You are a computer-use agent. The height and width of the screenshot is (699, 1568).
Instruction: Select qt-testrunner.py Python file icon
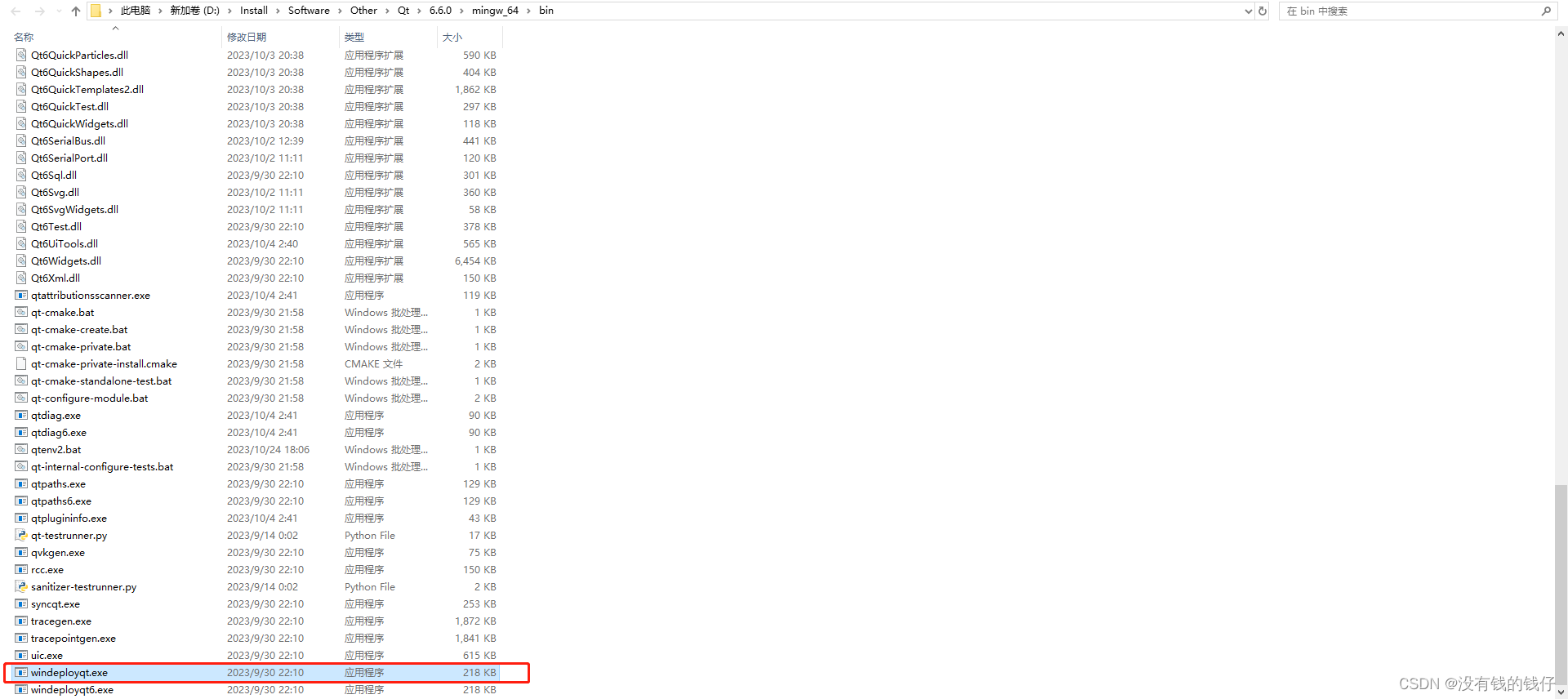coord(21,535)
